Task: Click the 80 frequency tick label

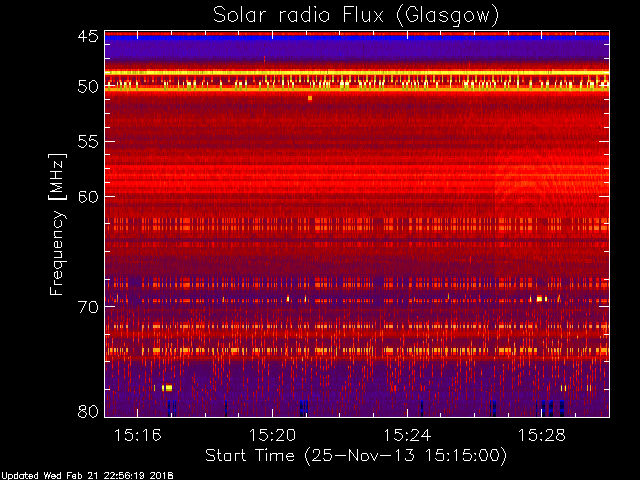Action: [88, 411]
